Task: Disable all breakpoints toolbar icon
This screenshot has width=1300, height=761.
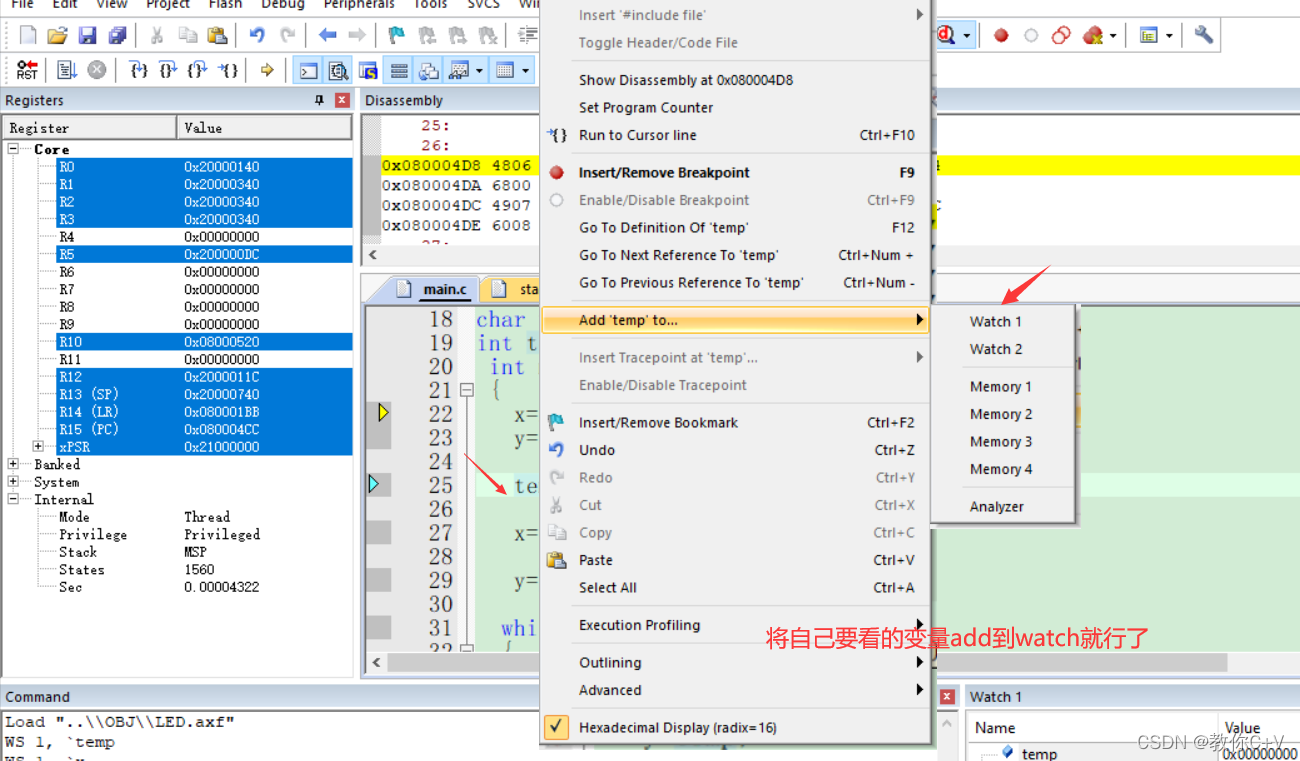Action: 1061,36
